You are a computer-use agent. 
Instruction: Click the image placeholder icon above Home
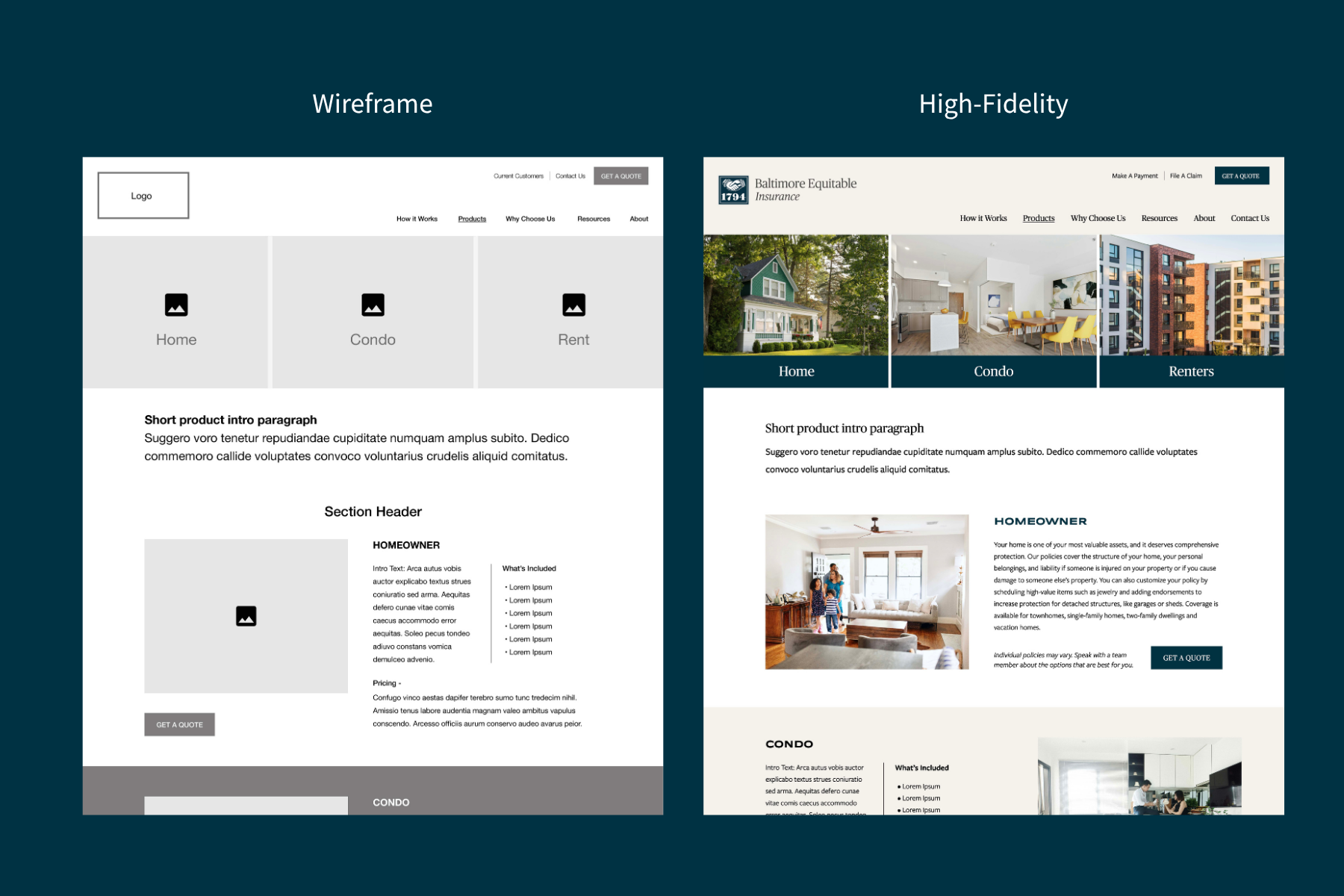pyautogui.click(x=176, y=305)
